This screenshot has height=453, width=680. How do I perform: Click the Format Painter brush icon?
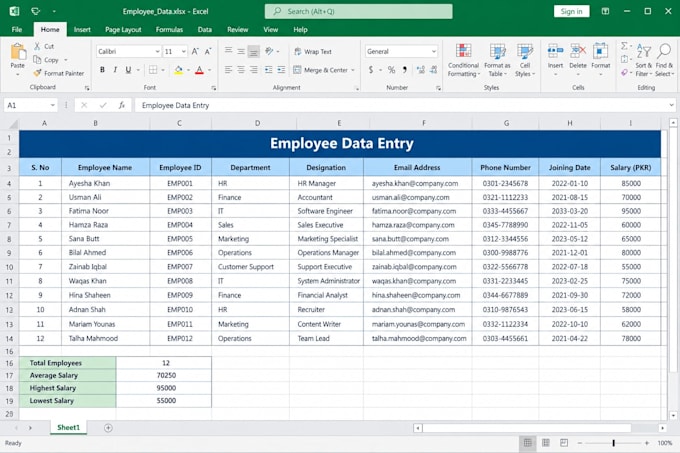coord(38,73)
